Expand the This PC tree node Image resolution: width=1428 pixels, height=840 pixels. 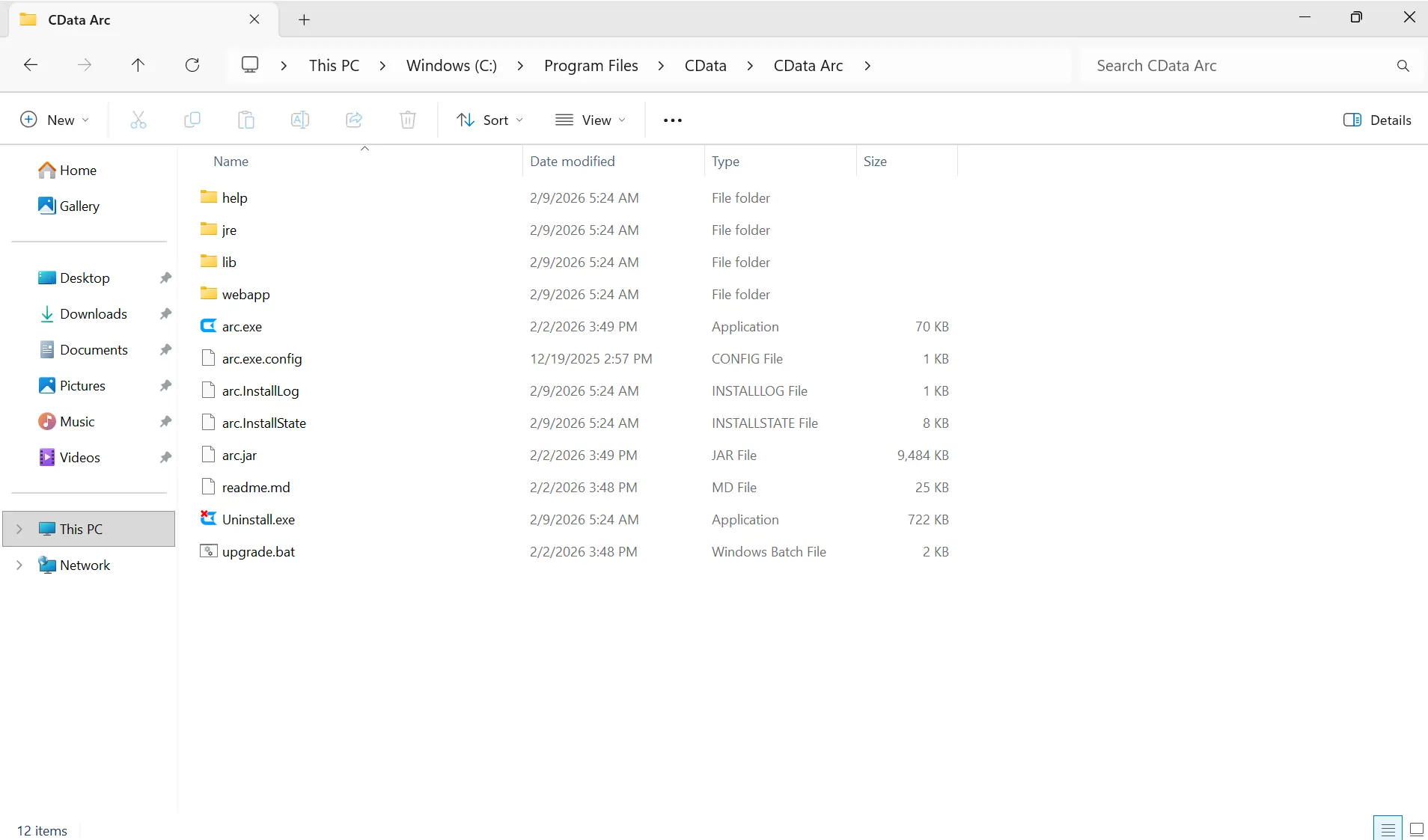click(19, 529)
